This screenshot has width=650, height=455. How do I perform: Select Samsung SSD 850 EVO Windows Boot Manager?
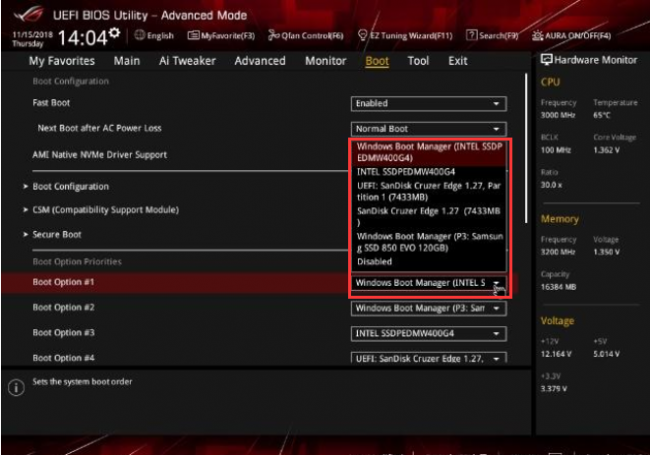coord(429,242)
